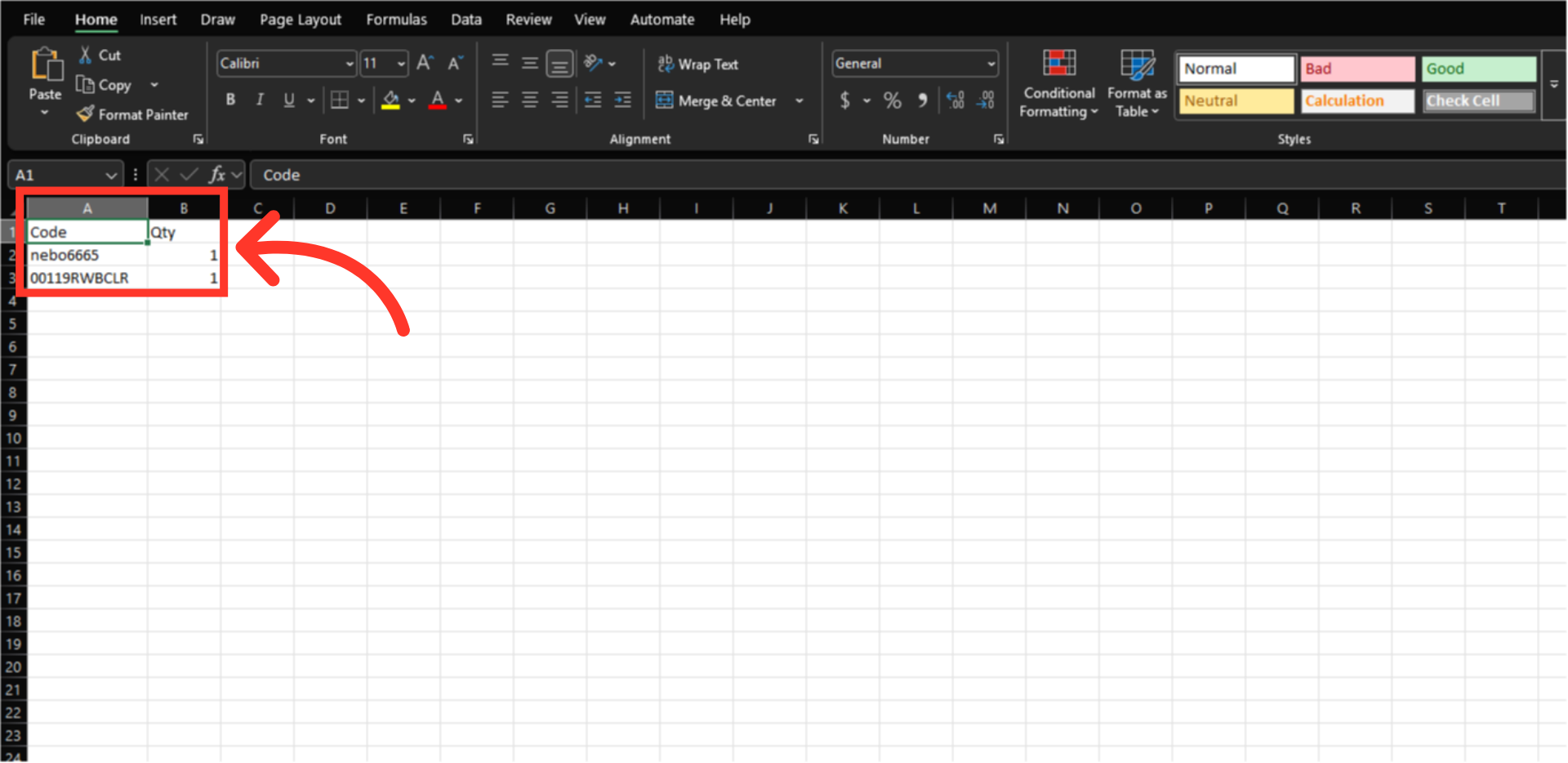Select cell containing nebo6665
1568x763 pixels.
[x=87, y=255]
